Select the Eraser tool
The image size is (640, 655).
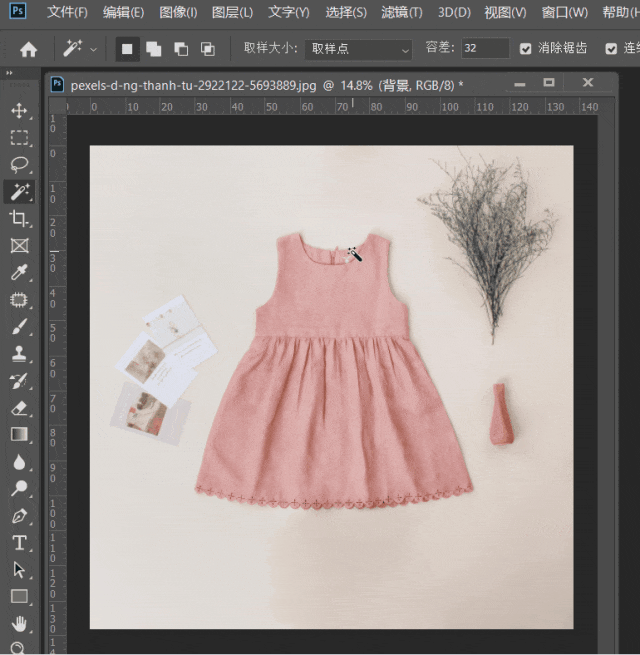coord(19,408)
